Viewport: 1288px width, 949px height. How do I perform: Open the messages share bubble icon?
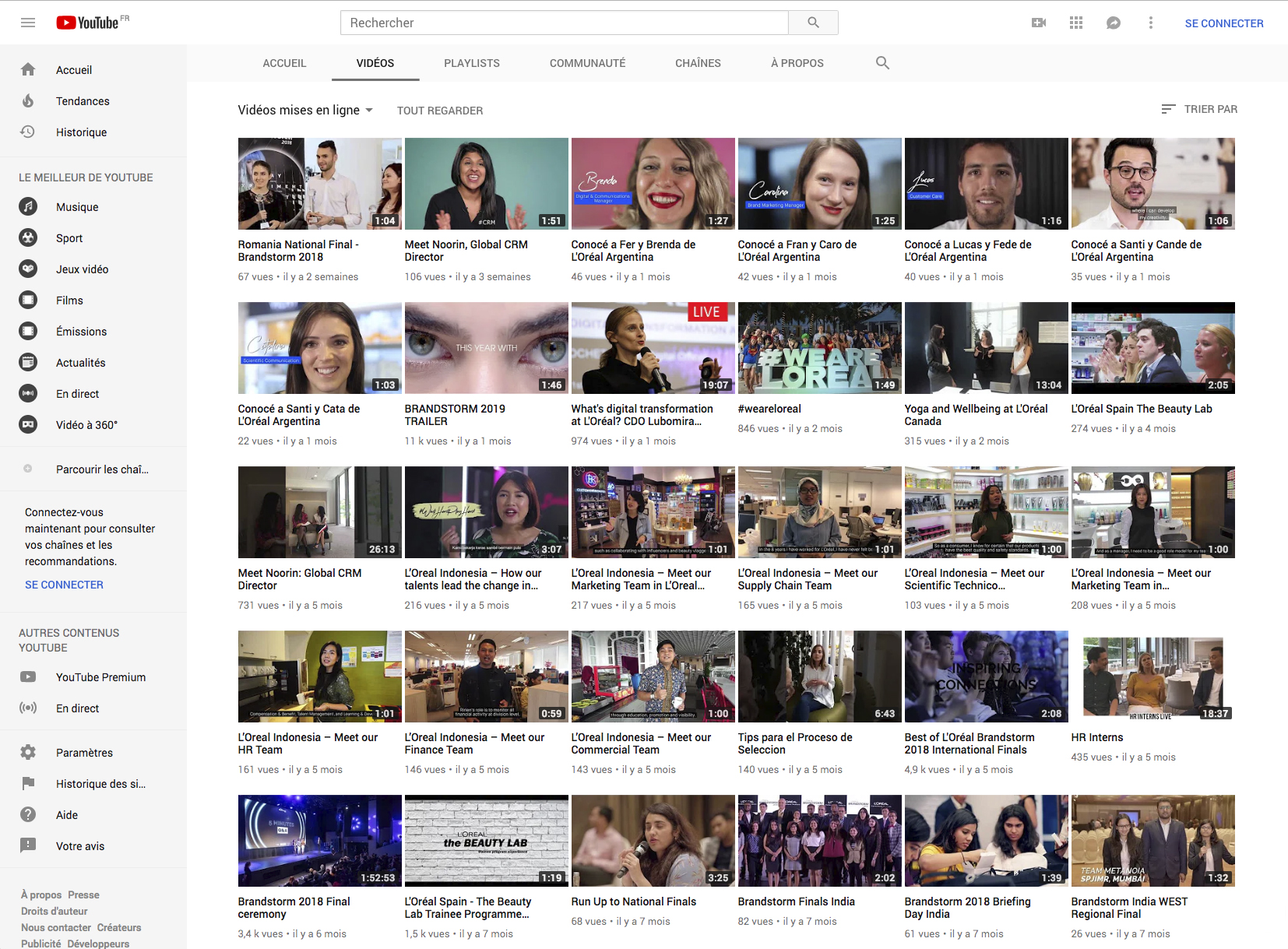[x=1114, y=23]
